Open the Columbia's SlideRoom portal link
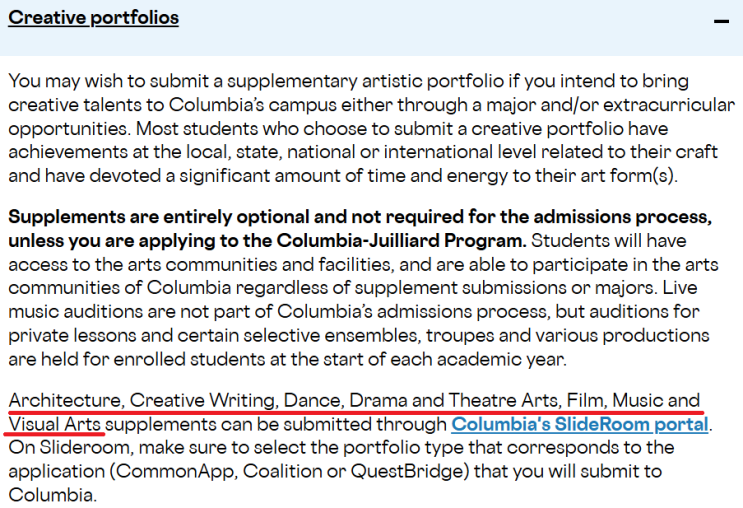 pos(580,424)
